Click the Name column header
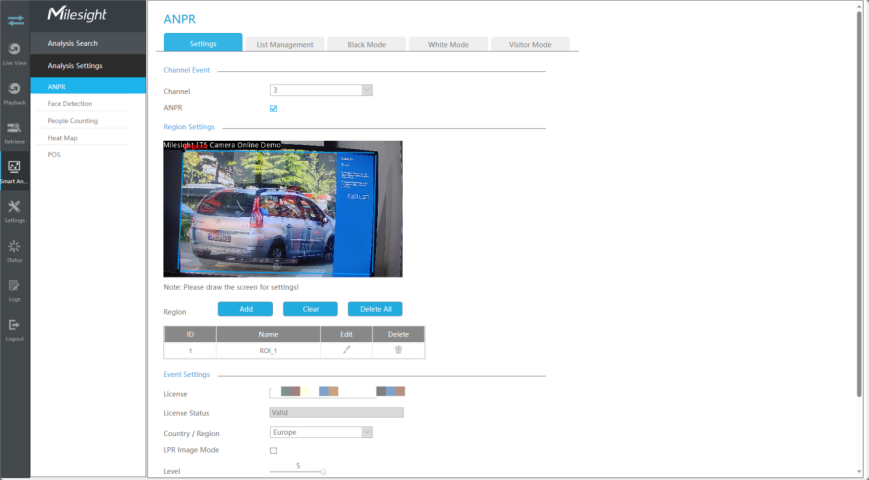 coord(268,334)
